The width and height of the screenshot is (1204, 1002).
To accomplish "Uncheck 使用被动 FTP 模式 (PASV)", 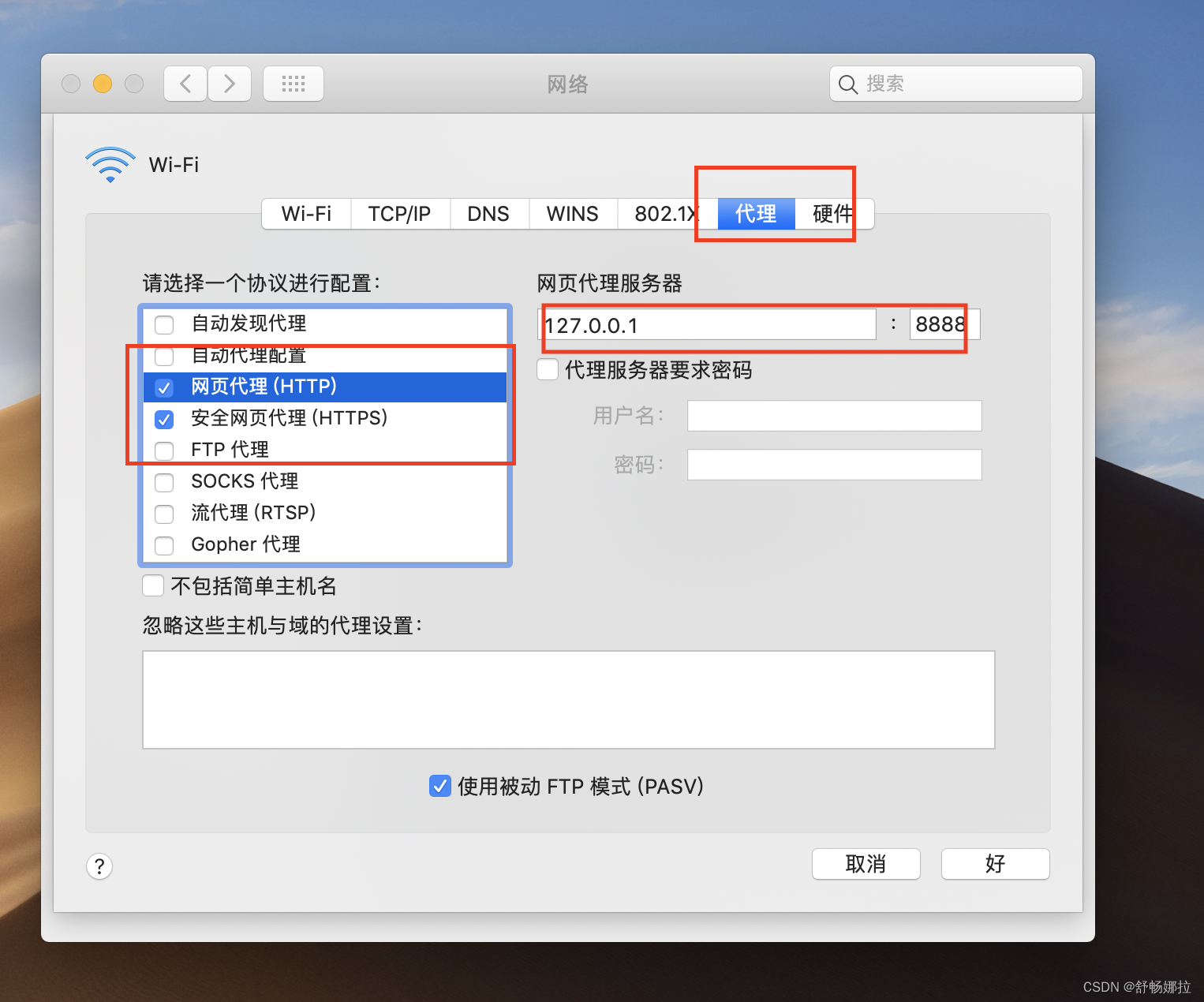I will pyautogui.click(x=440, y=786).
